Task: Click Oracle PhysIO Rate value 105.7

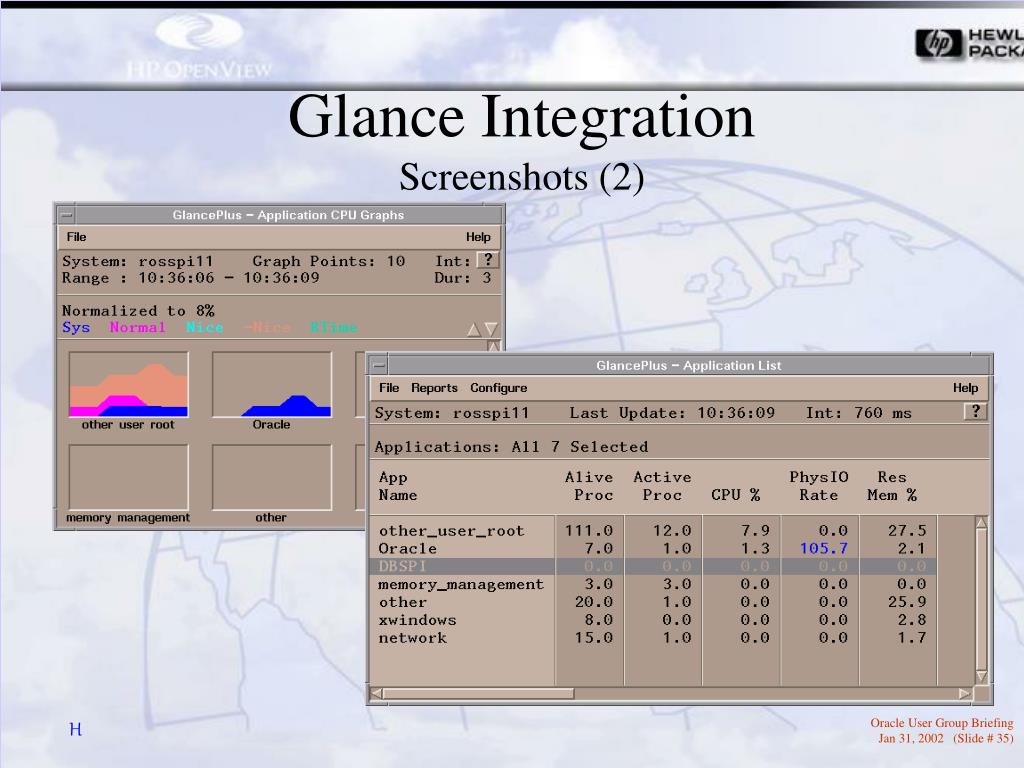Action: point(824,549)
